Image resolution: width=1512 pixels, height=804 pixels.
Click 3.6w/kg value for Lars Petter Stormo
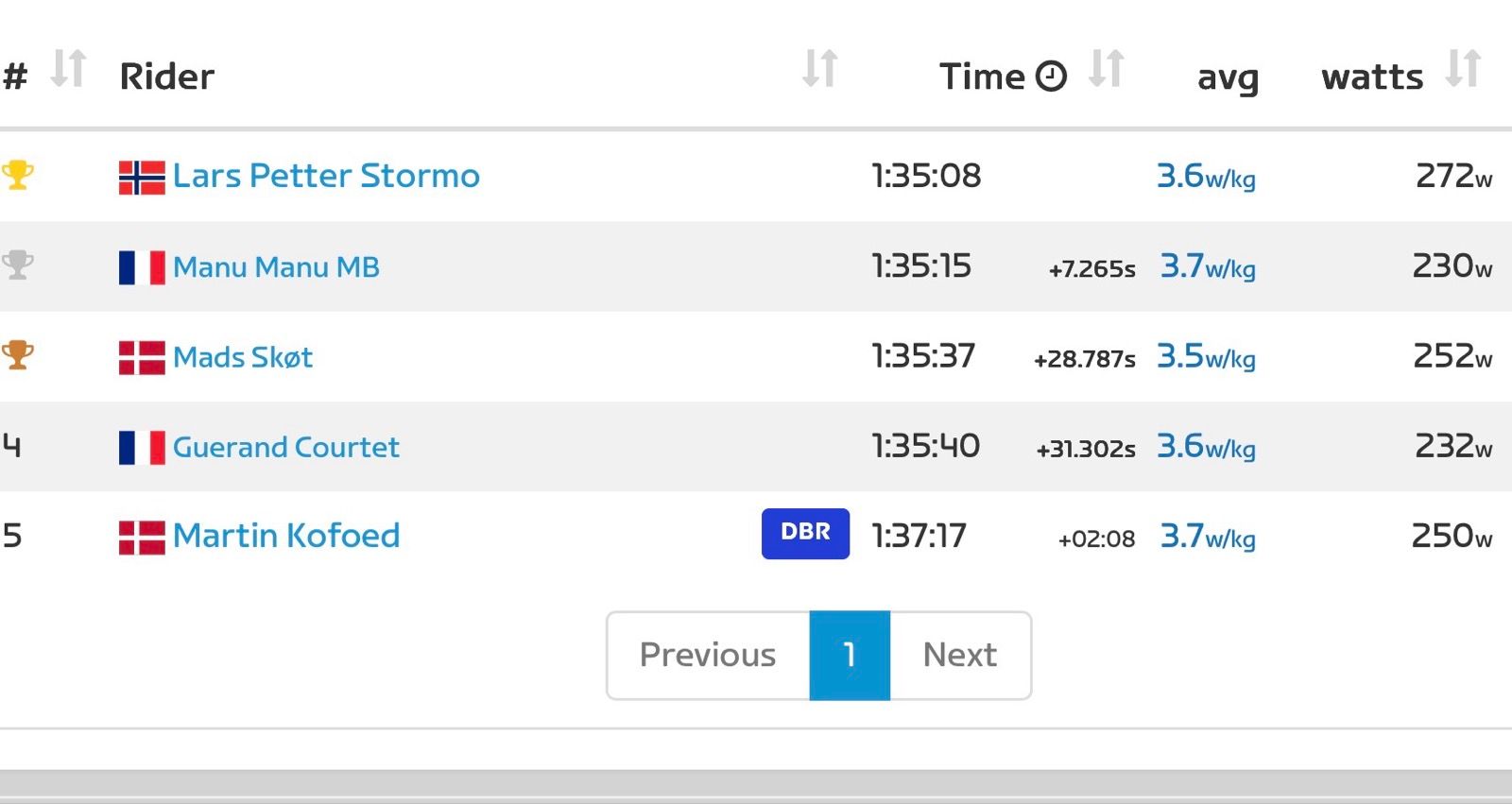(x=1206, y=176)
